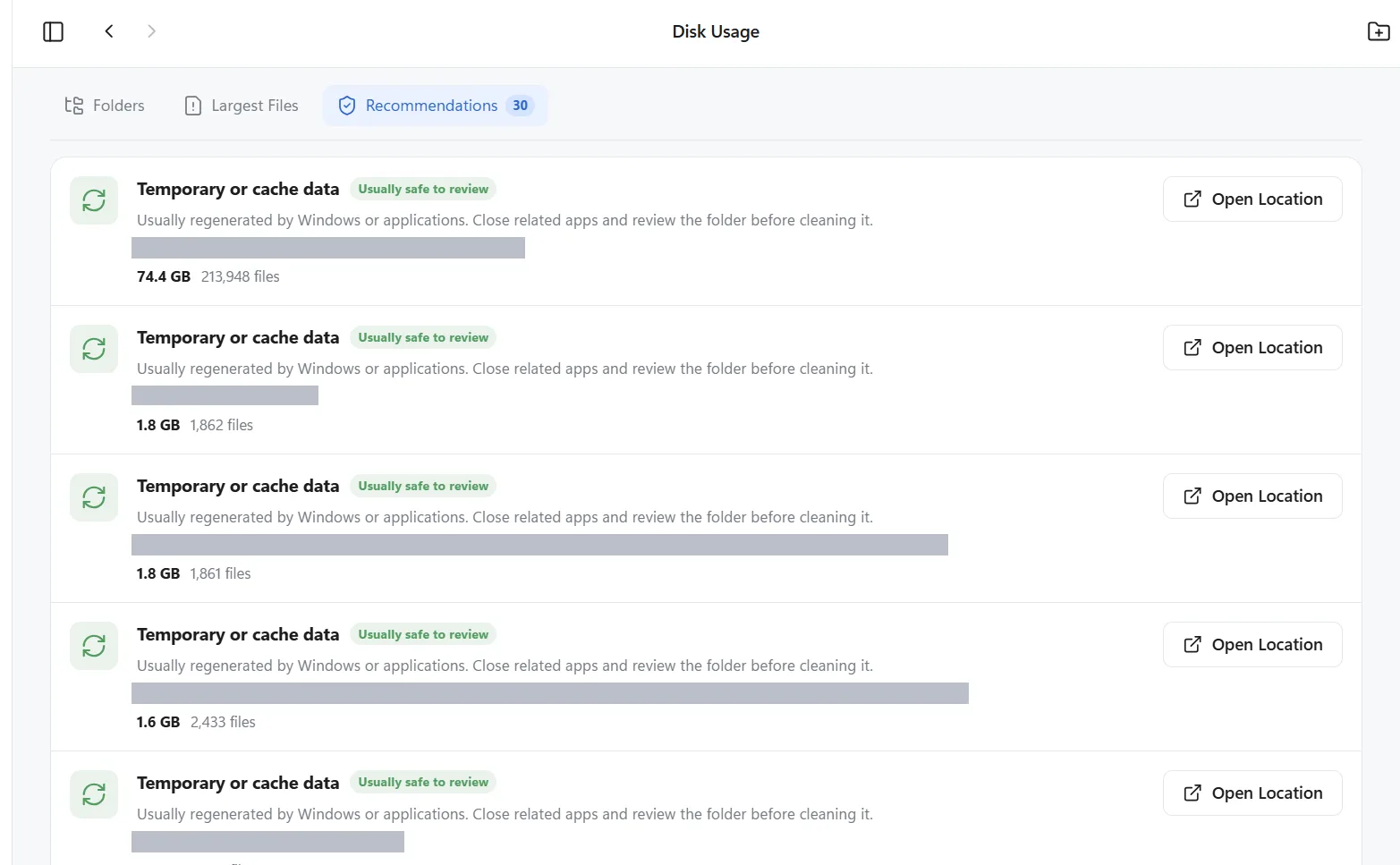Viewport: 1400px width, 865px height.
Task: Click the add folder icon
Action: coord(1379,31)
